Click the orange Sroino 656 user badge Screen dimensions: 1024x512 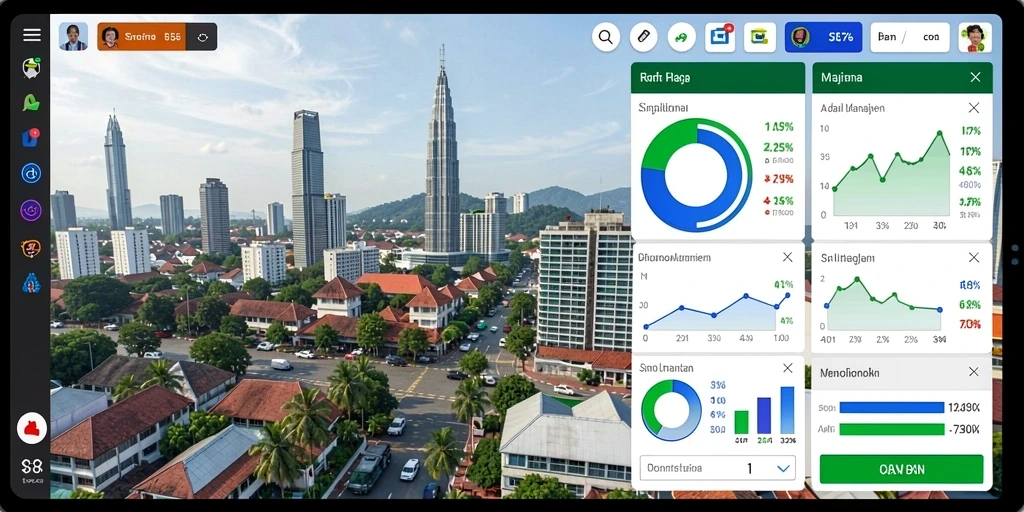coord(142,37)
